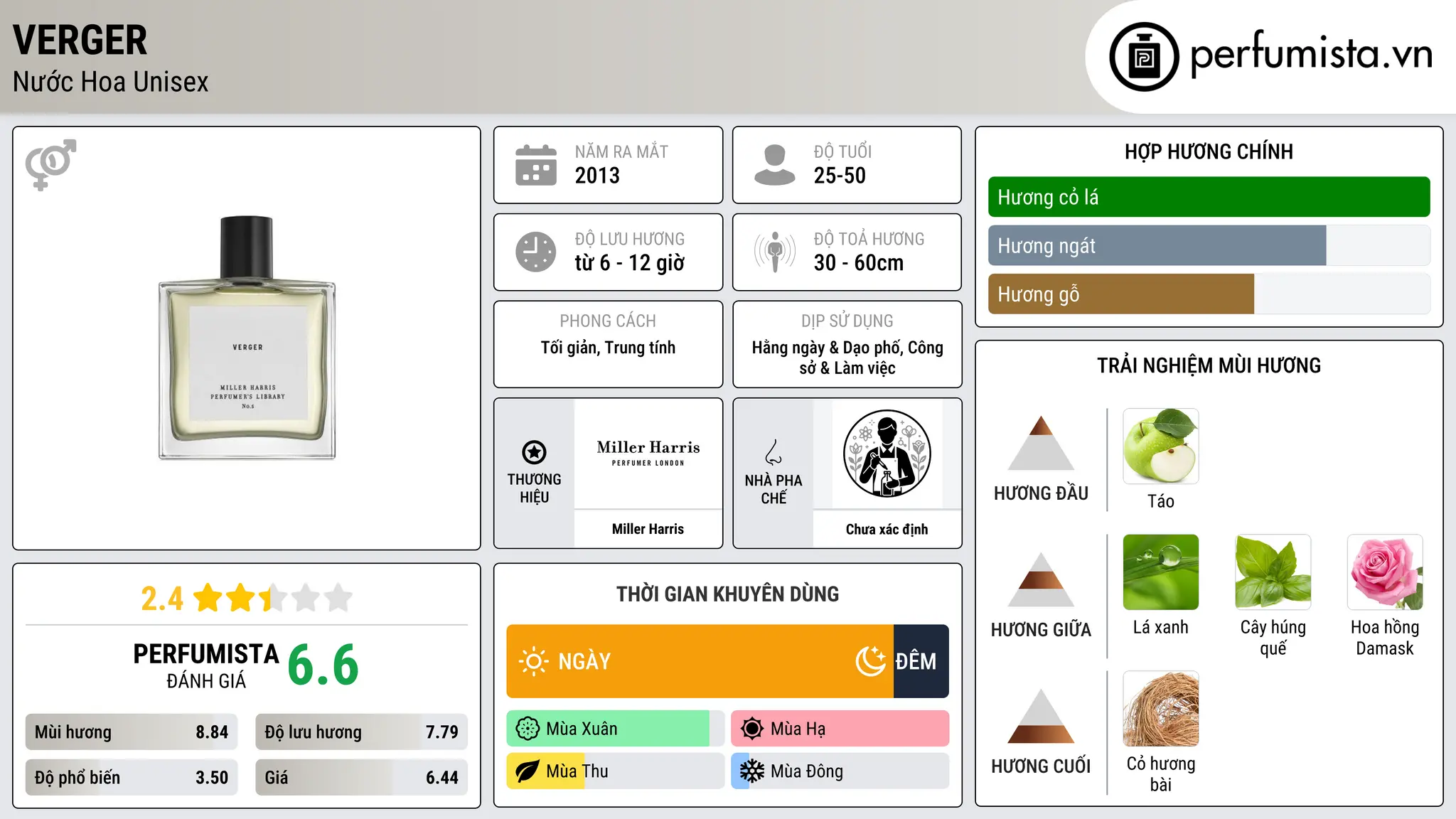Click the crescent moon icon beside Đêm
Viewport: 1456px width, 819px height.
(x=870, y=661)
